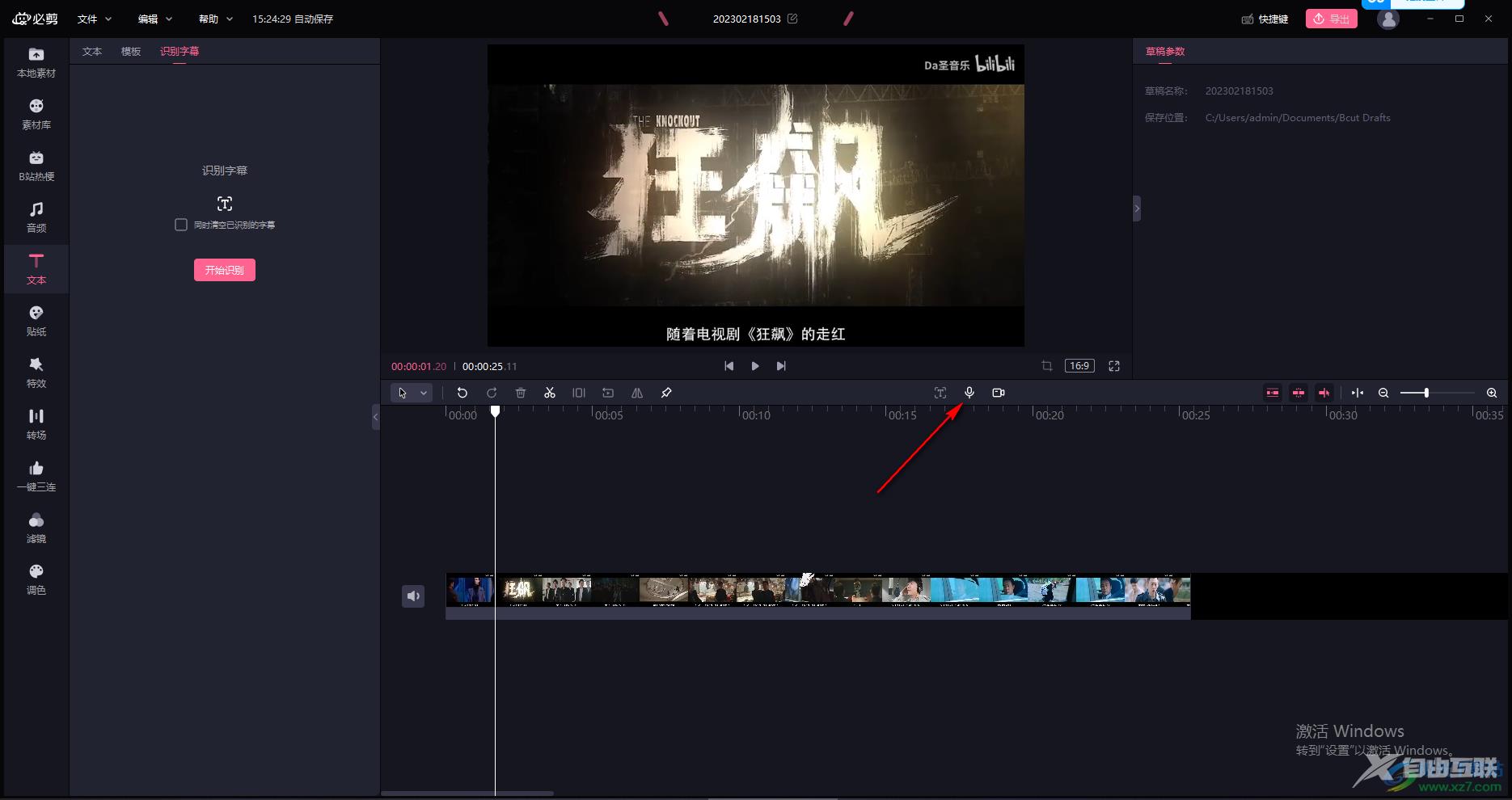
Task: Click the video preview image
Action: click(756, 196)
